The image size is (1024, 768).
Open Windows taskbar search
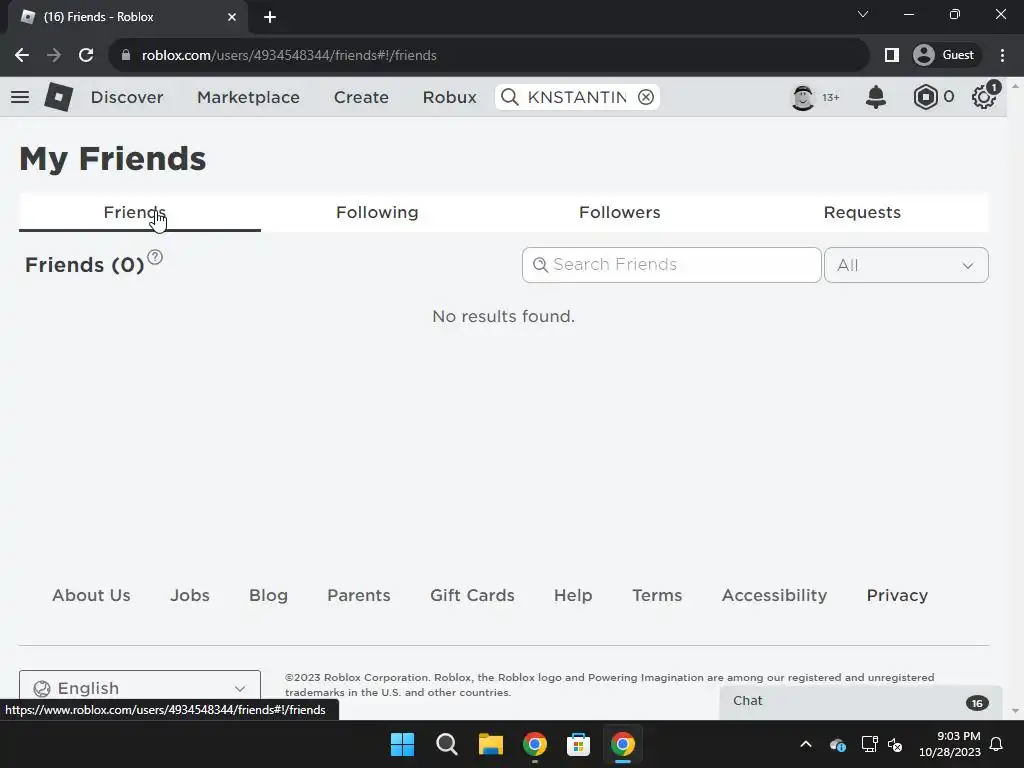tap(447, 744)
